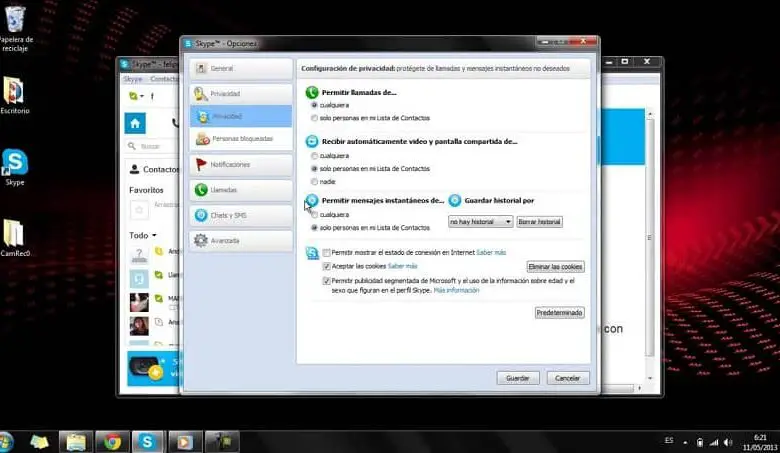The image size is (780, 453).
Task: Click the network signal tray icon
Action: coord(714,442)
